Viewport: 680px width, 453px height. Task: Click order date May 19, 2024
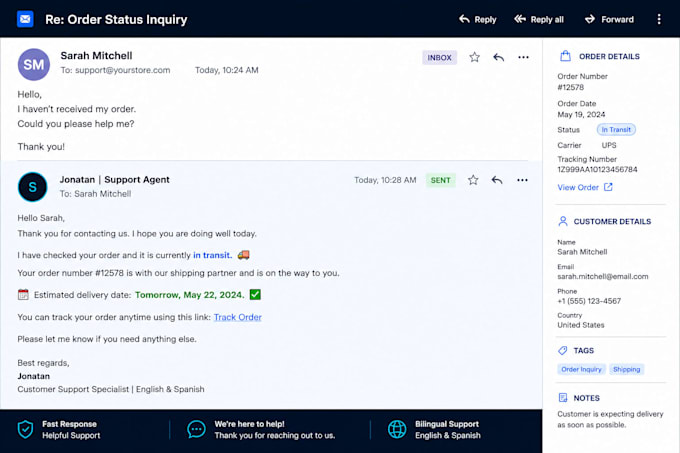(x=581, y=114)
